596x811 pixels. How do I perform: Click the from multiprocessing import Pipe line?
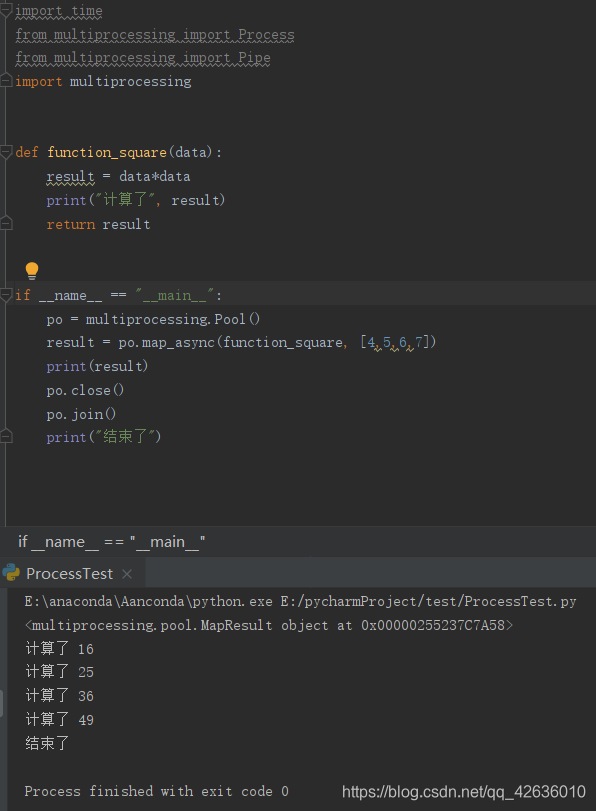click(x=143, y=58)
